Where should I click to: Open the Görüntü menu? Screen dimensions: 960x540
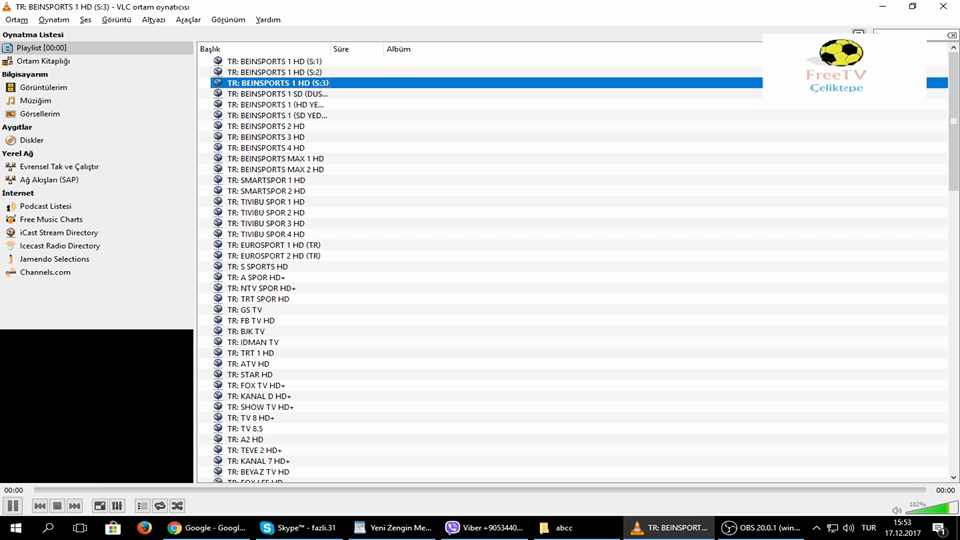[116, 20]
